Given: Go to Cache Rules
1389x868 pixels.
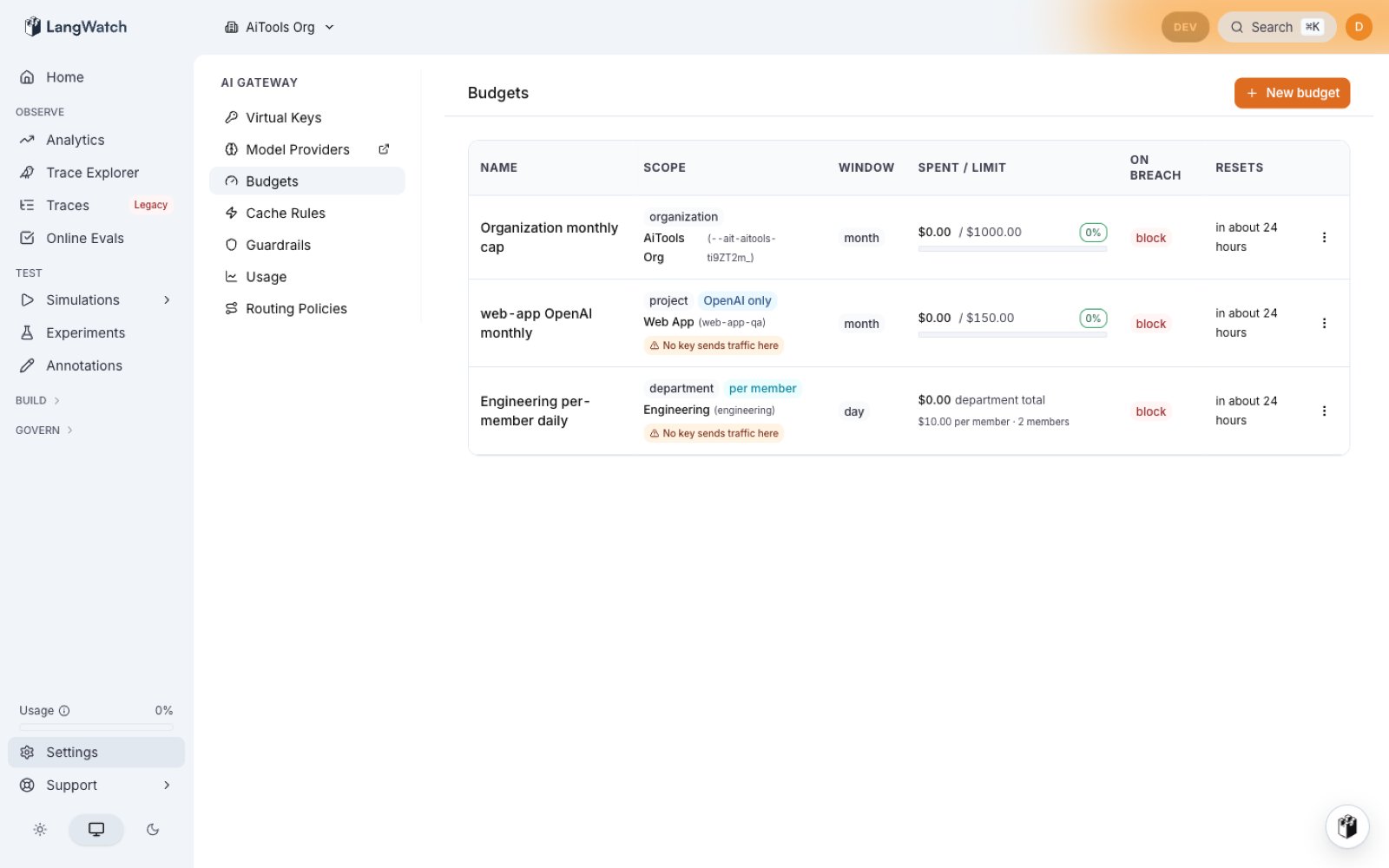Looking at the screenshot, I should [x=307, y=213].
